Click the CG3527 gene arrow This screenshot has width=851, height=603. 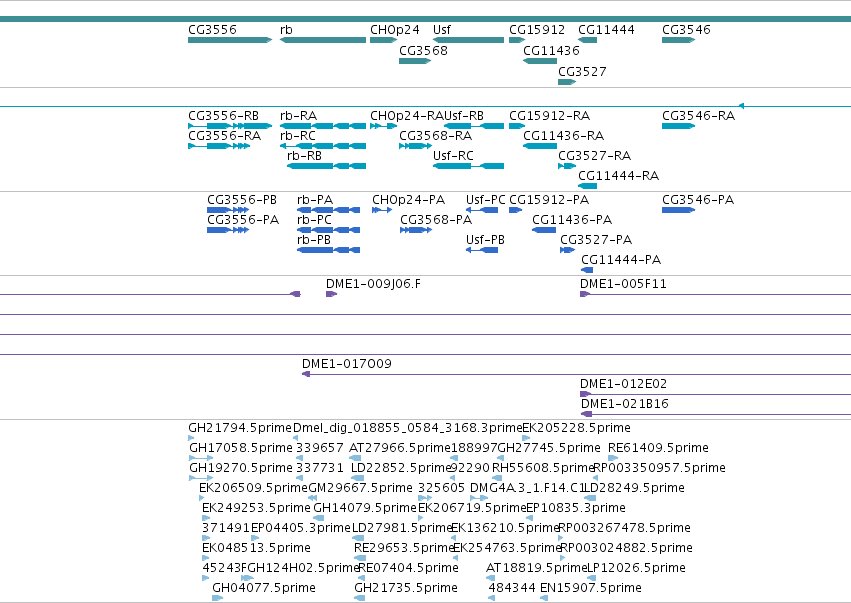pyautogui.click(x=567, y=82)
